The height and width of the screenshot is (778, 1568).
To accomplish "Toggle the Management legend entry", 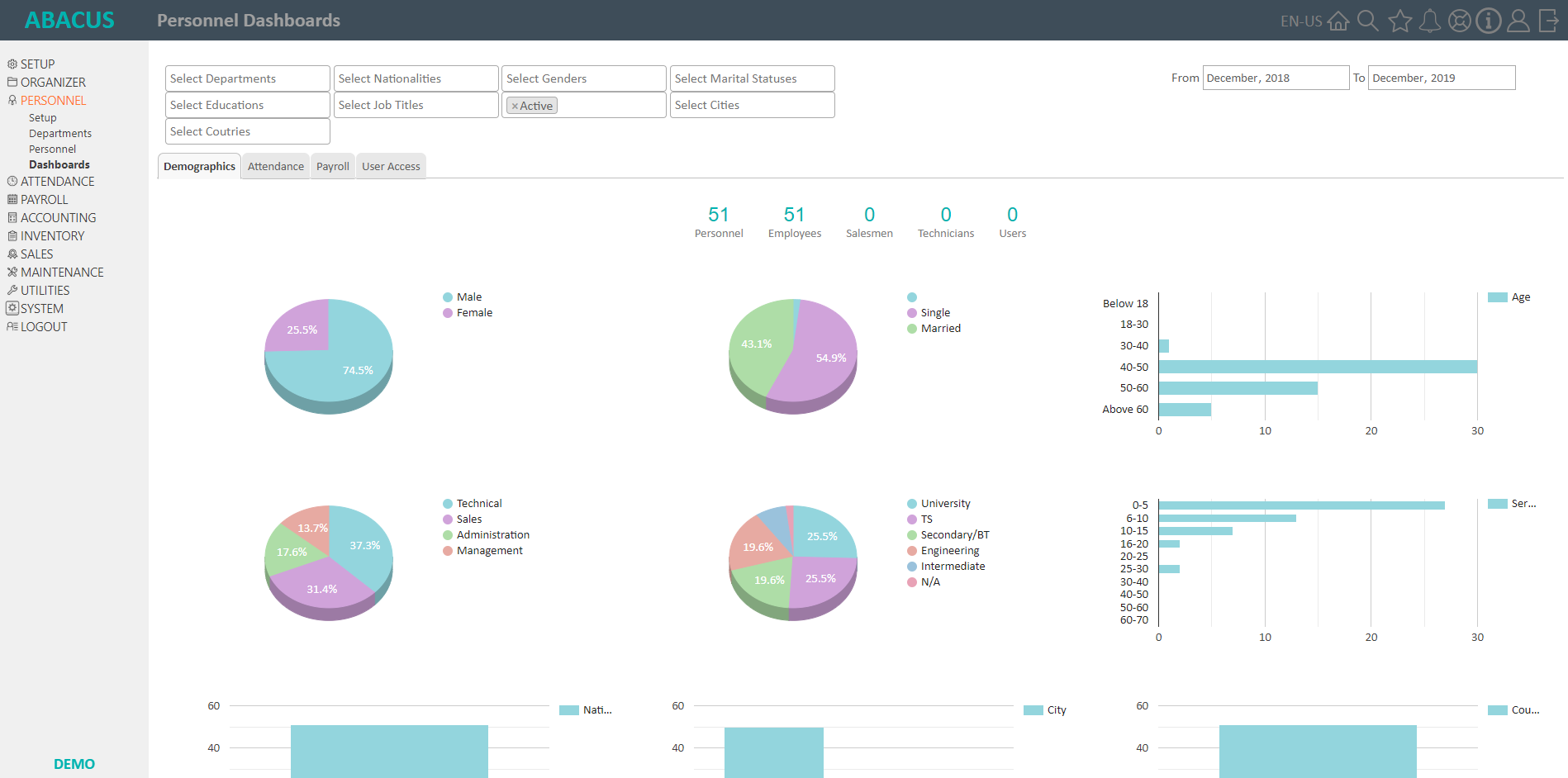I will coord(482,550).
